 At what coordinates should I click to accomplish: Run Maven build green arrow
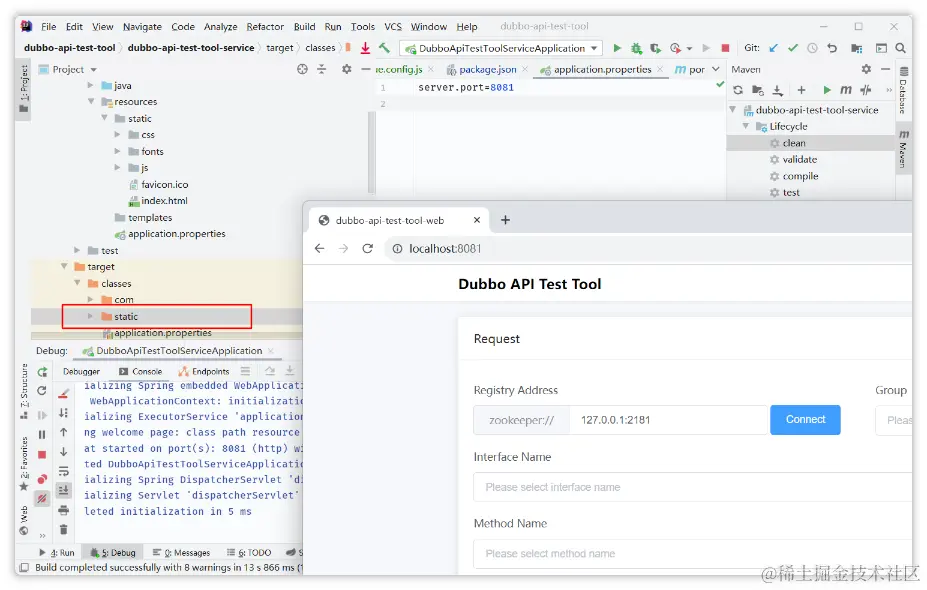pos(826,90)
